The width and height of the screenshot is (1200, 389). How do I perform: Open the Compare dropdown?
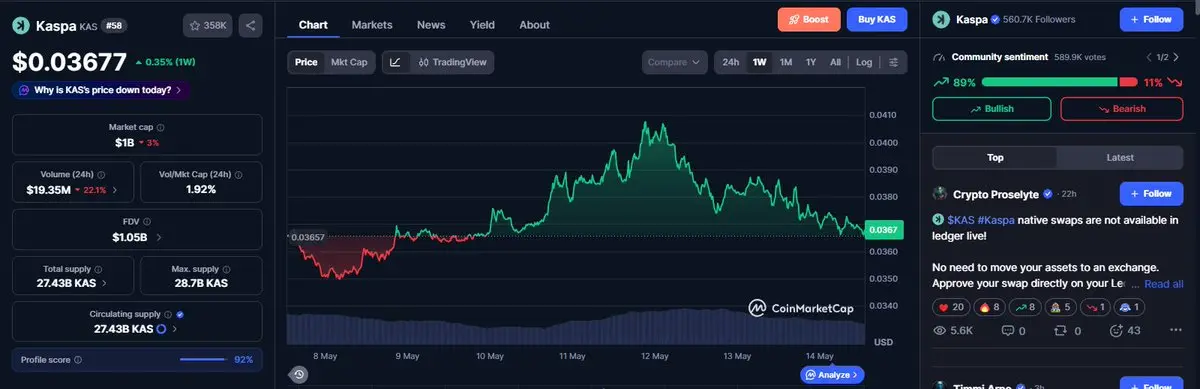[x=674, y=62]
